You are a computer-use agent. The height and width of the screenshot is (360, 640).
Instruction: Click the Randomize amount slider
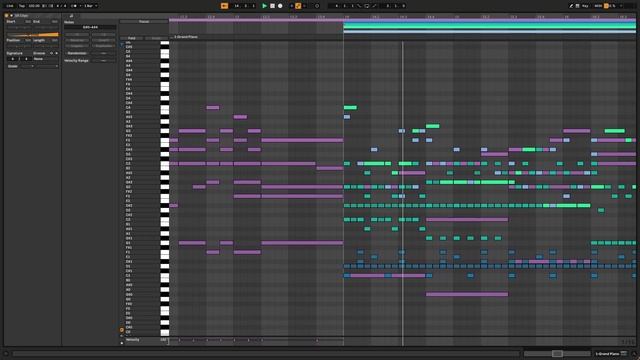click(x=103, y=53)
